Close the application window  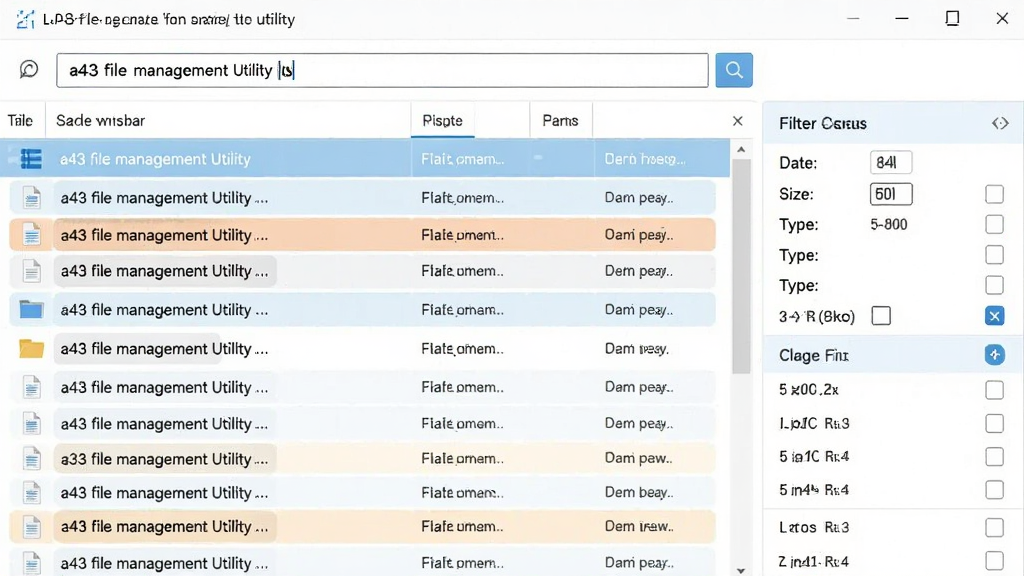[x=1002, y=18]
